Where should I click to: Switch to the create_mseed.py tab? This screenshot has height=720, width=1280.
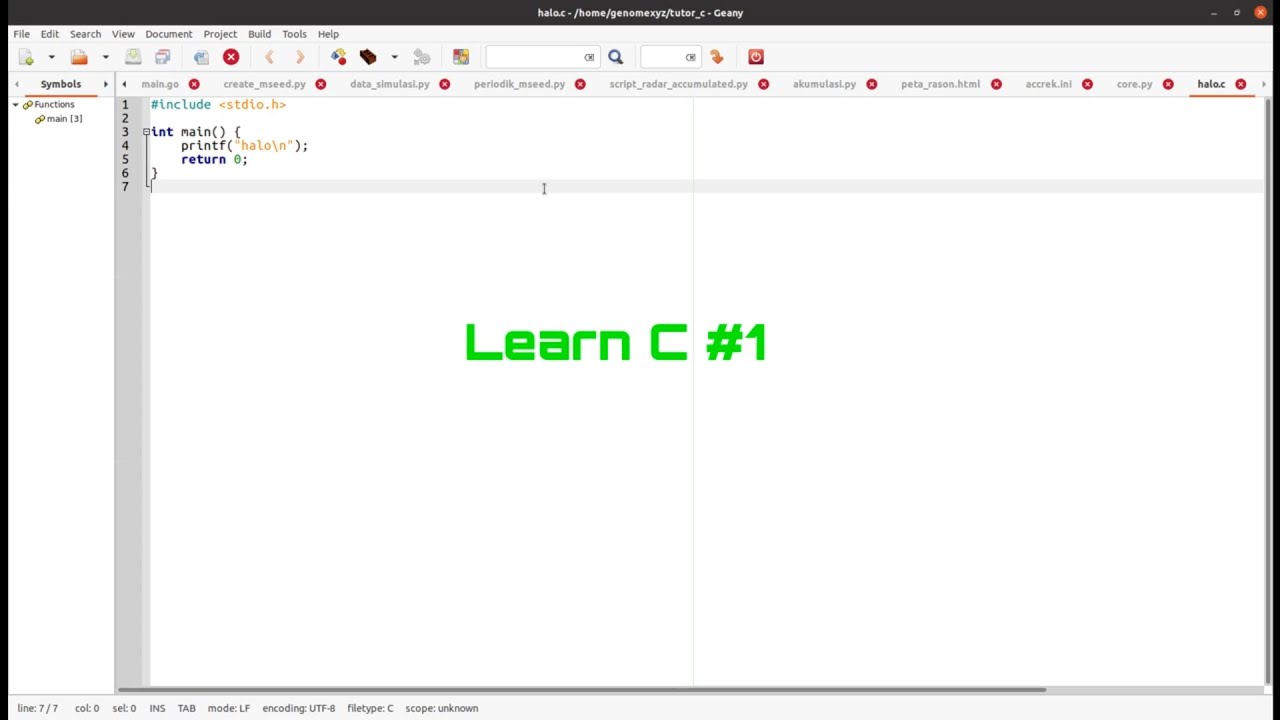(x=264, y=84)
